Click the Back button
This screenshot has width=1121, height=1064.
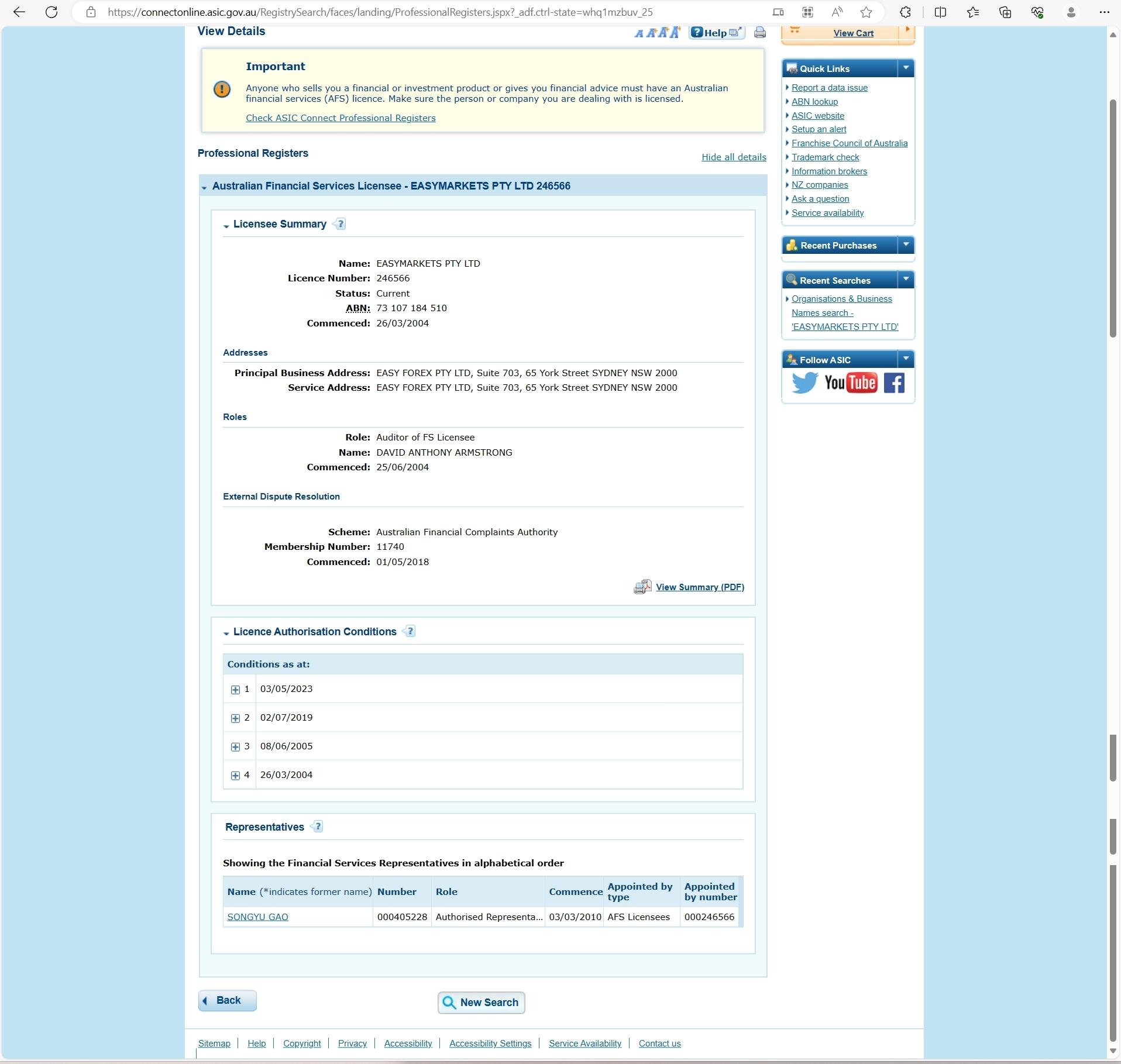(228, 1001)
